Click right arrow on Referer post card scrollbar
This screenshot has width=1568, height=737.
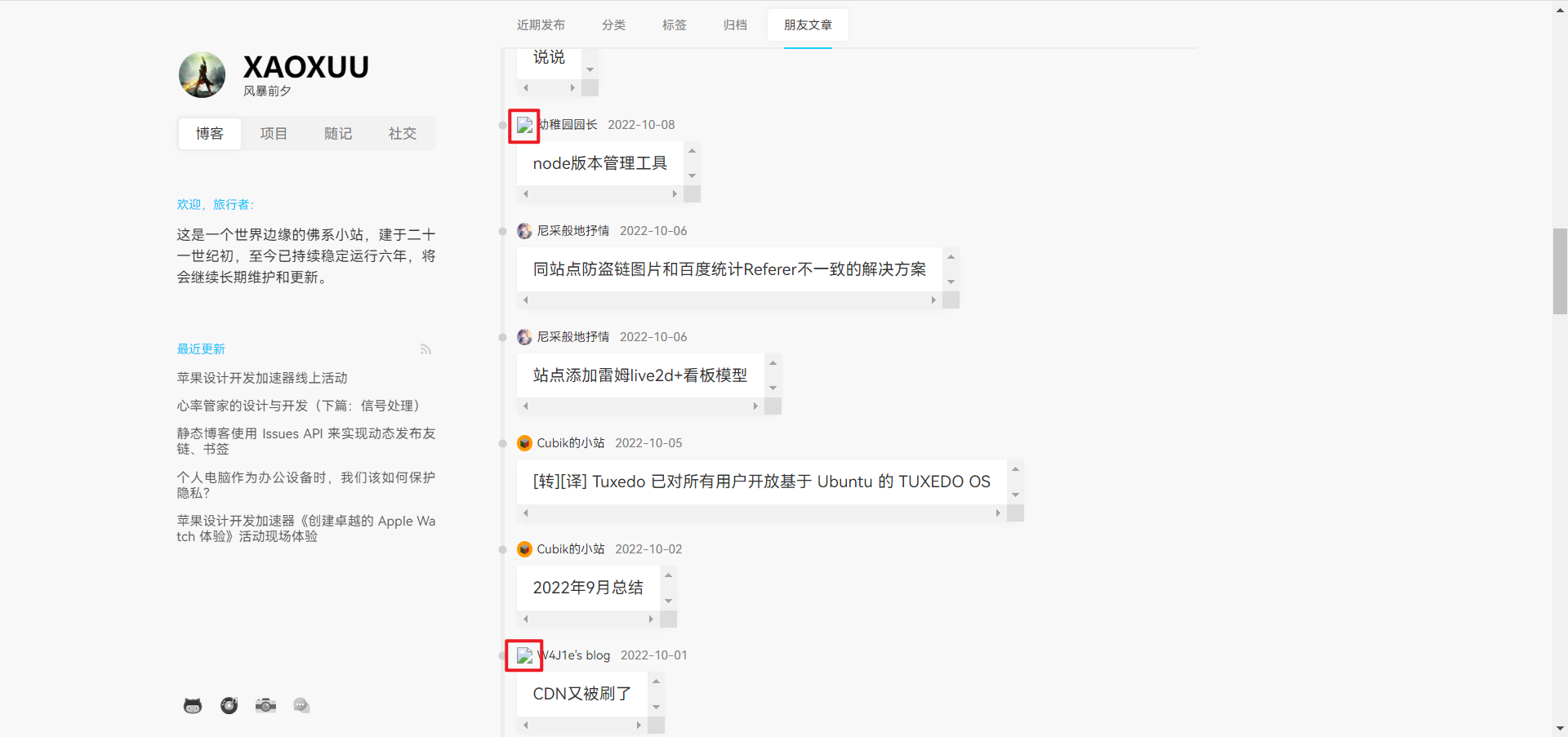[933, 300]
